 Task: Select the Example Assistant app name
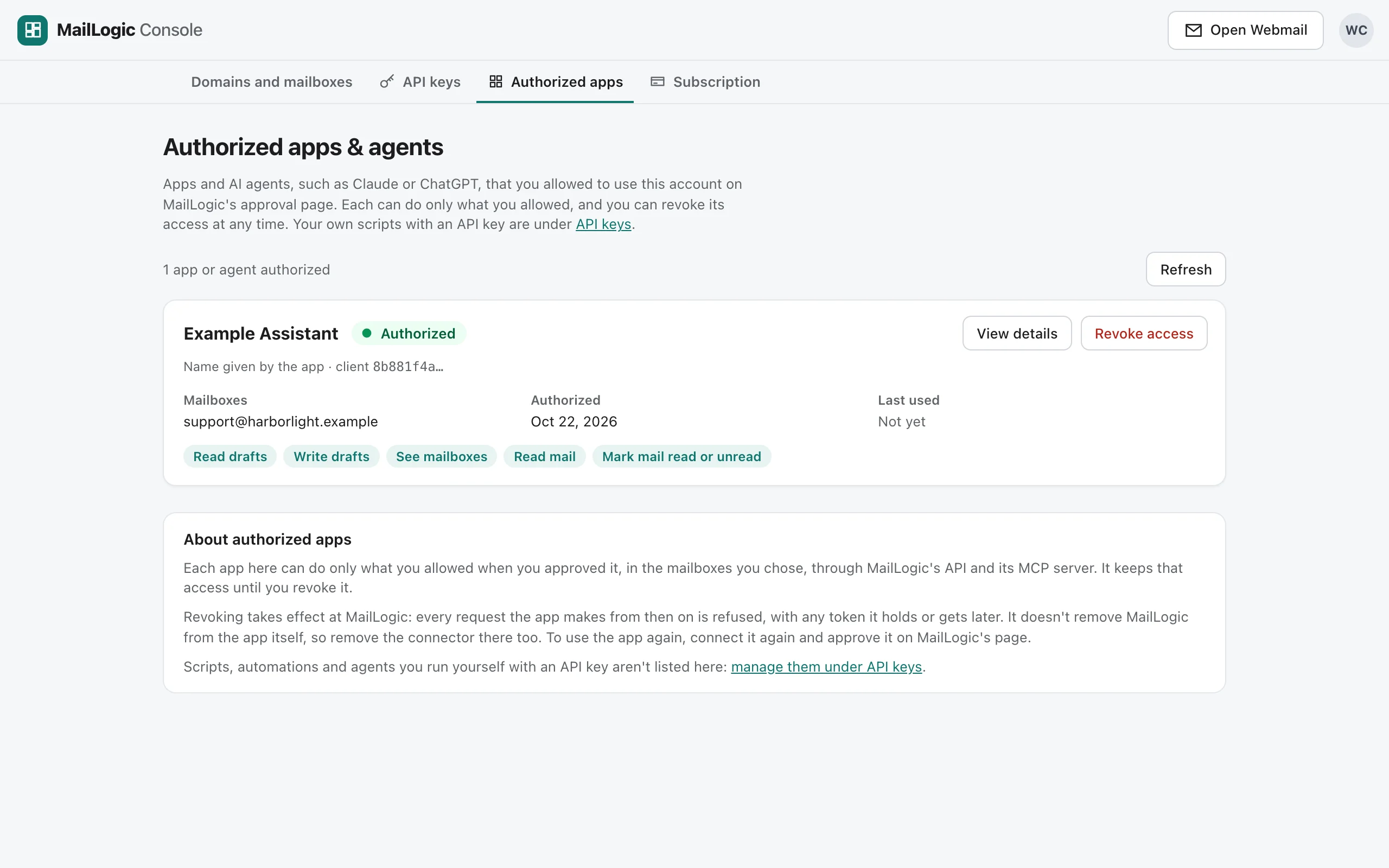tap(261, 334)
